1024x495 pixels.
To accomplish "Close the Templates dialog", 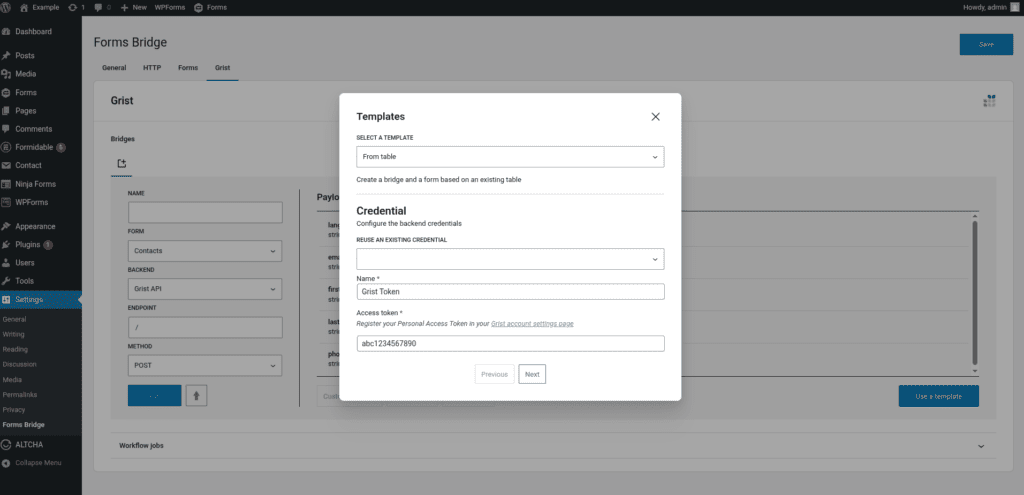I will click(x=656, y=117).
